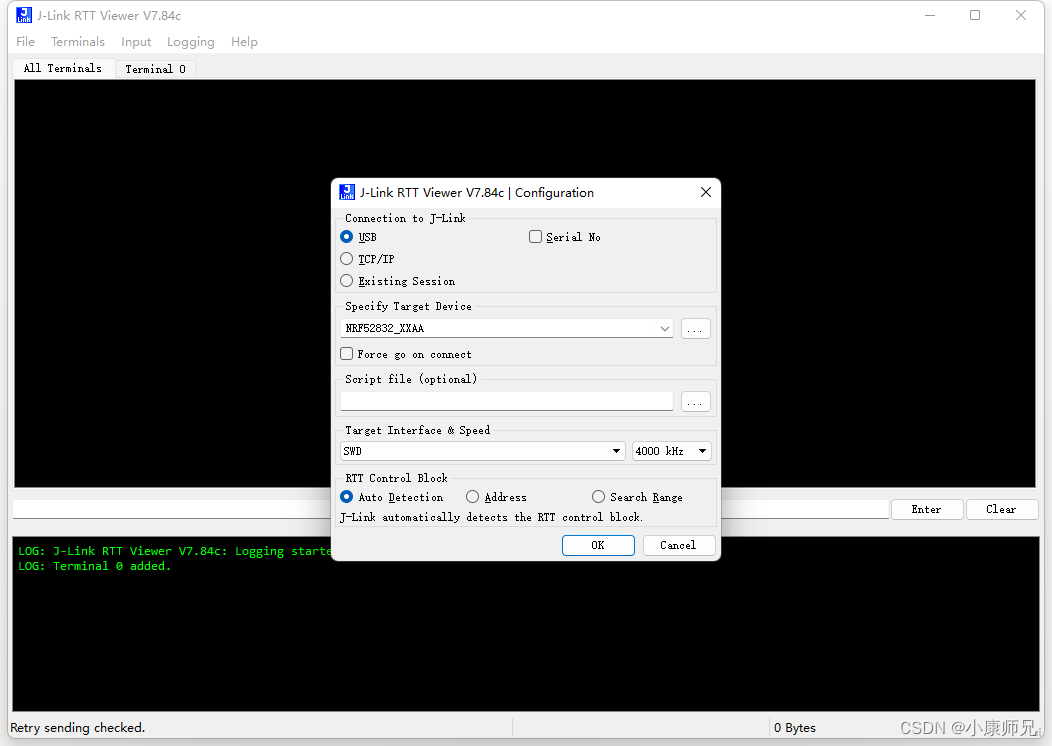Viewport: 1052px width, 746px height.
Task: Enable the Serial No checkbox
Action: [535, 237]
